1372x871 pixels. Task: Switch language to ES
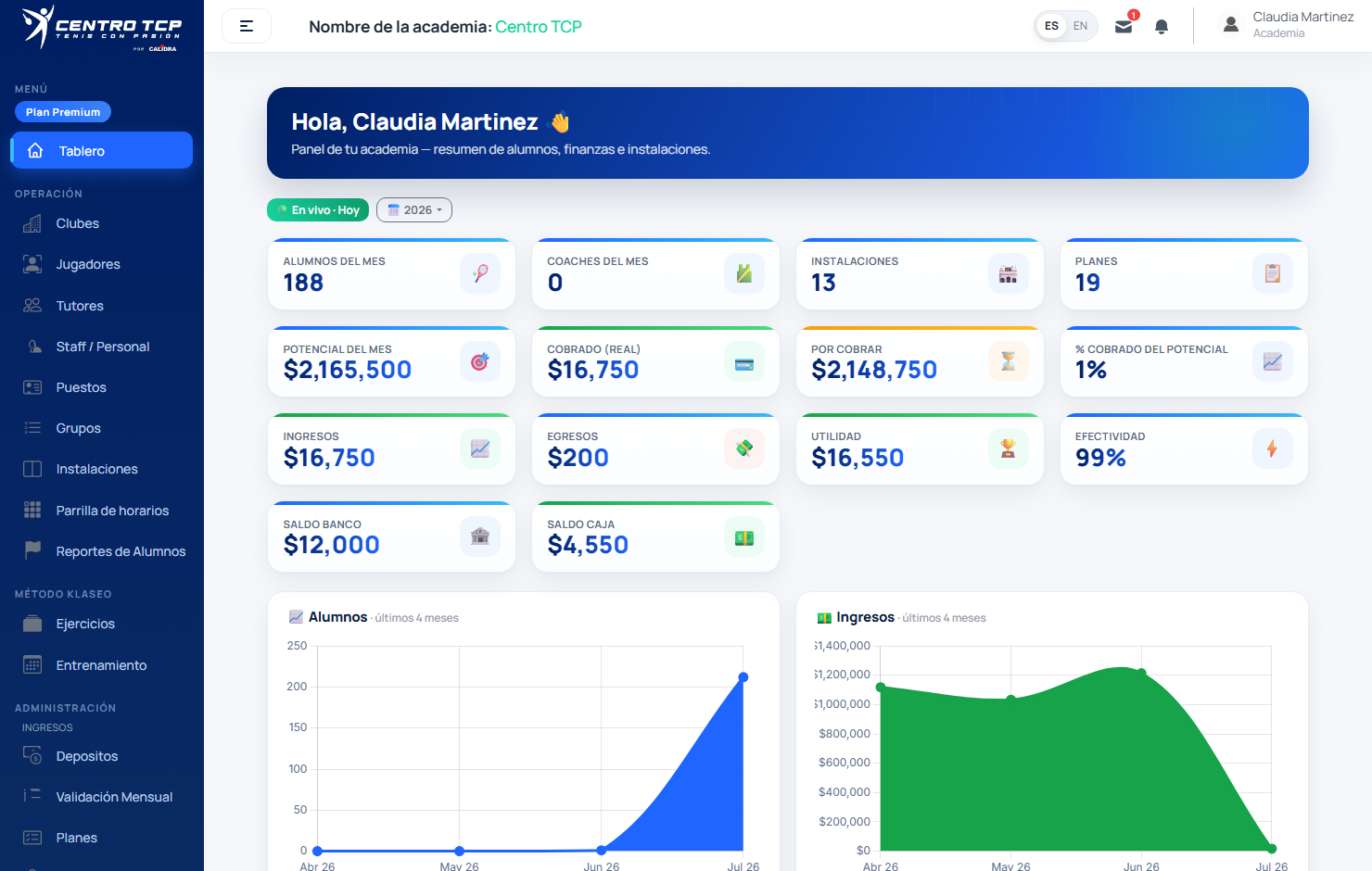click(x=1051, y=26)
